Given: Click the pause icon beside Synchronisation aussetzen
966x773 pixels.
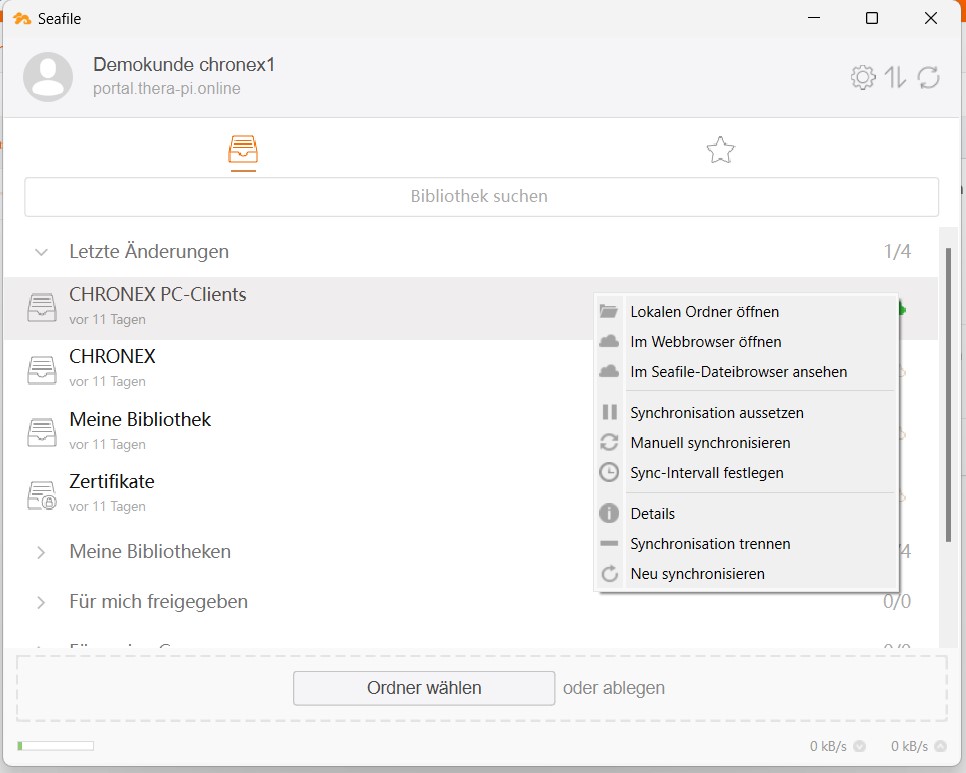Looking at the screenshot, I should coord(609,412).
